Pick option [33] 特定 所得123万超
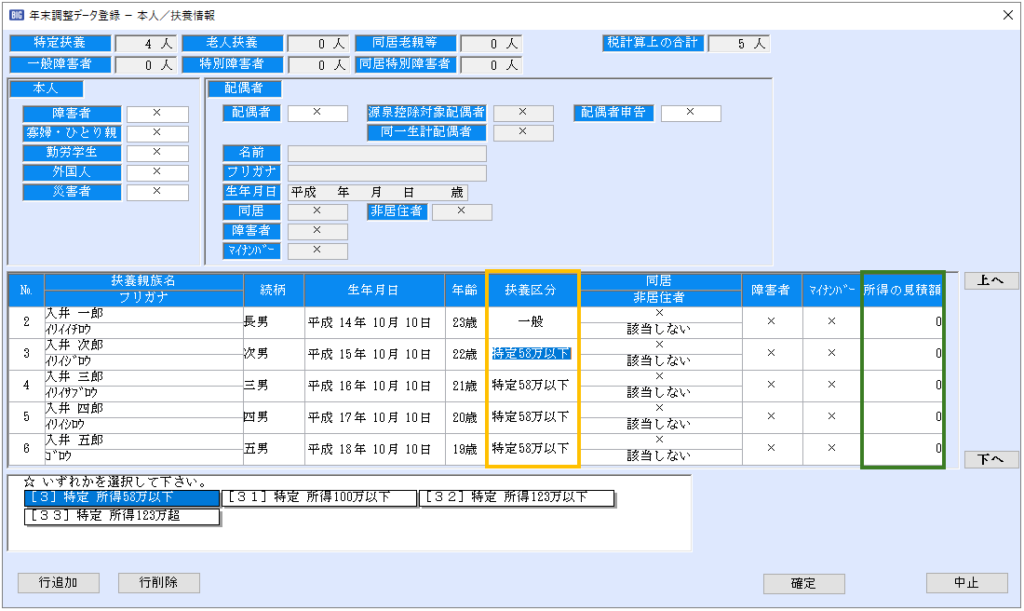 click(121, 517)
